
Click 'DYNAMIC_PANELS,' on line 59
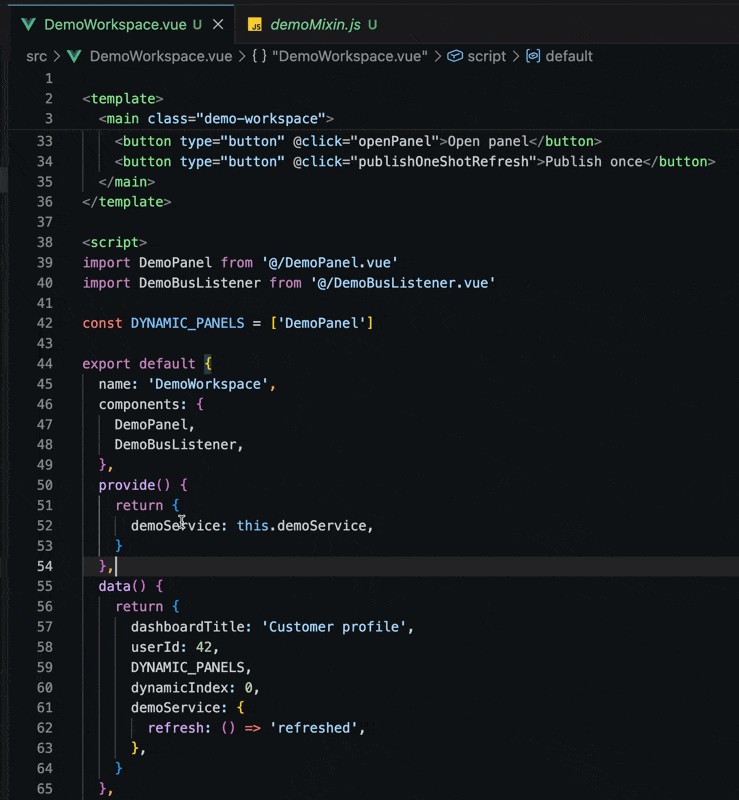click(x=191, y=667)
